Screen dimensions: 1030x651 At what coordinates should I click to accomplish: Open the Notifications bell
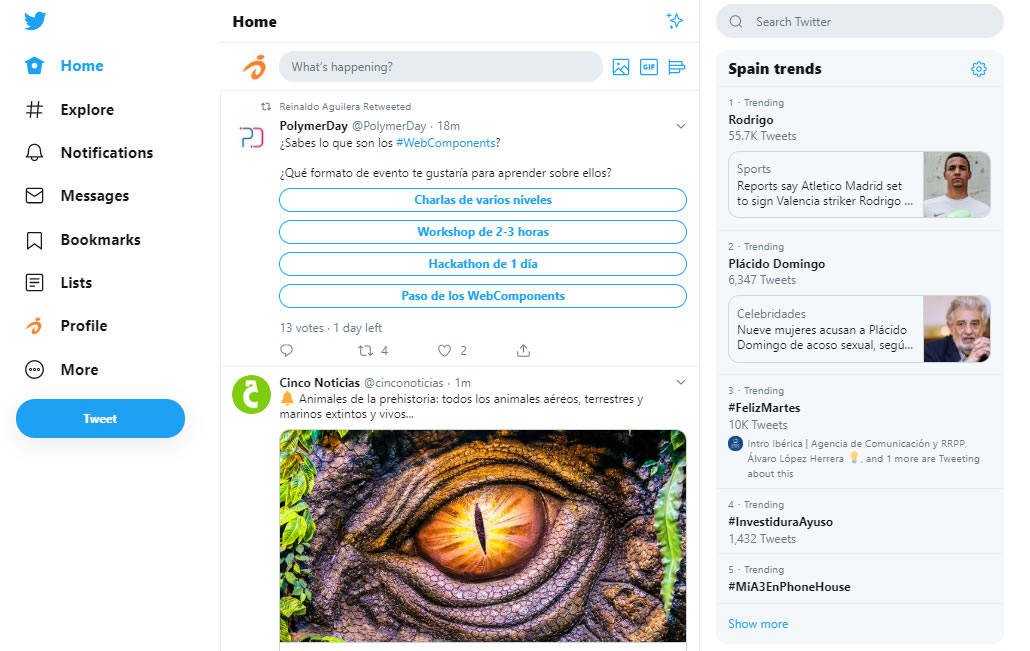(32, 152)
